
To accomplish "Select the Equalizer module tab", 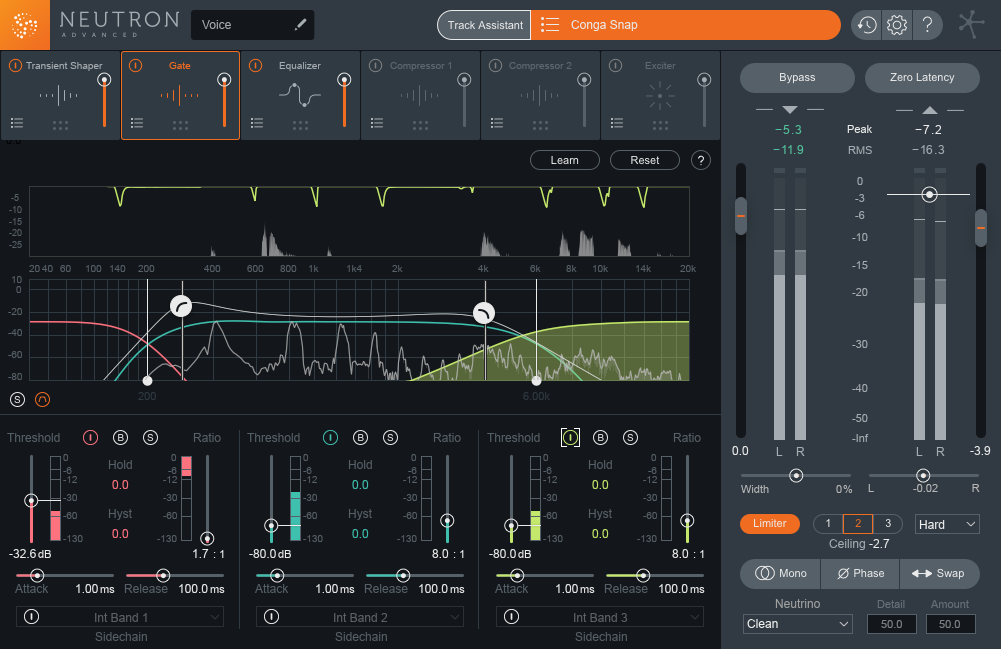I will point(300,95).
